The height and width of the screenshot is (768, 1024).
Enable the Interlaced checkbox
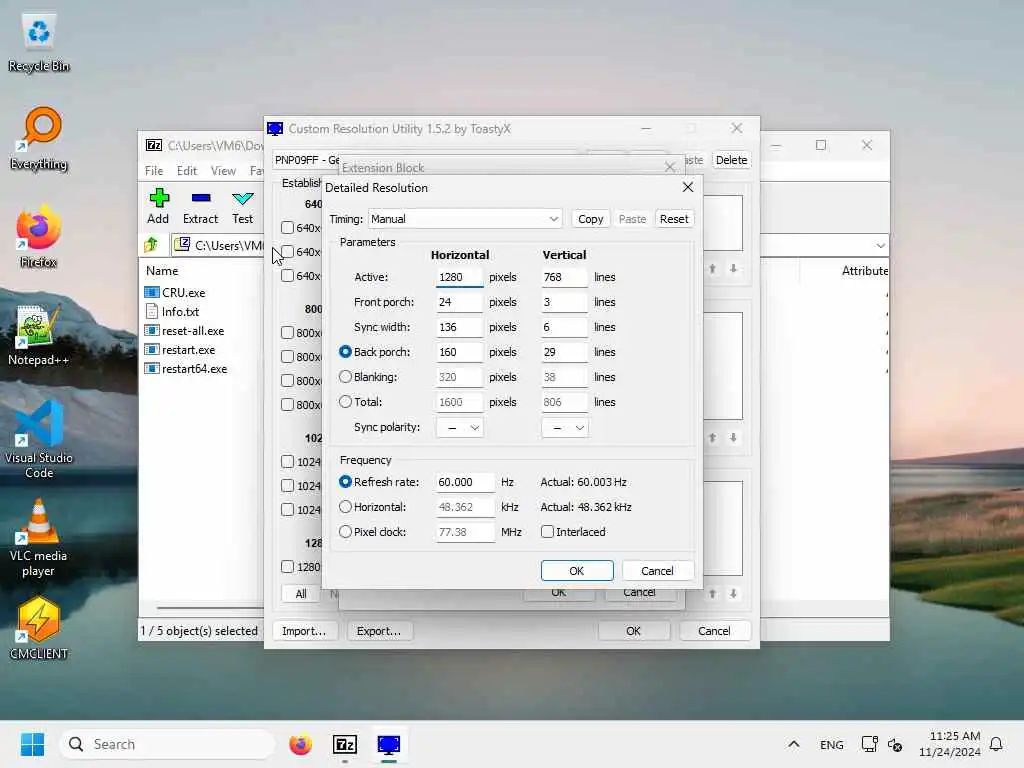click(547, 532)
